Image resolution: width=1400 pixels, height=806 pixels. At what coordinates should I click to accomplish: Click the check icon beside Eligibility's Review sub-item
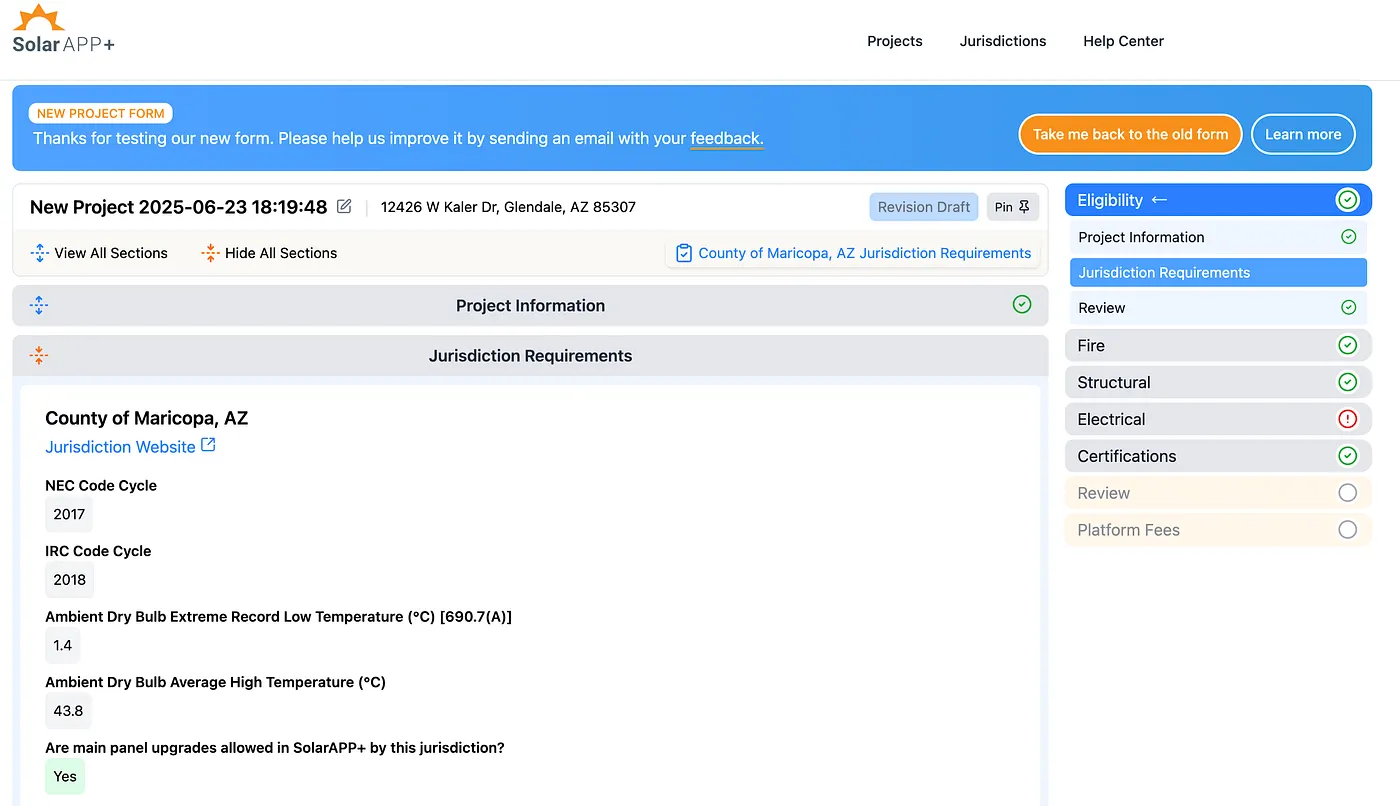pos(1348,307)
